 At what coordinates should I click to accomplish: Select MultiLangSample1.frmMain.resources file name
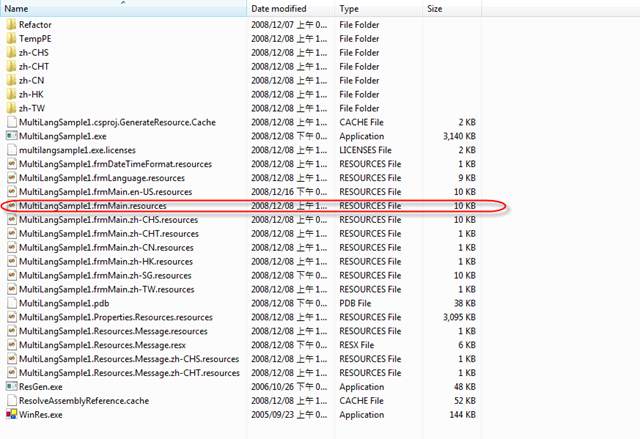tap(93, 206)
